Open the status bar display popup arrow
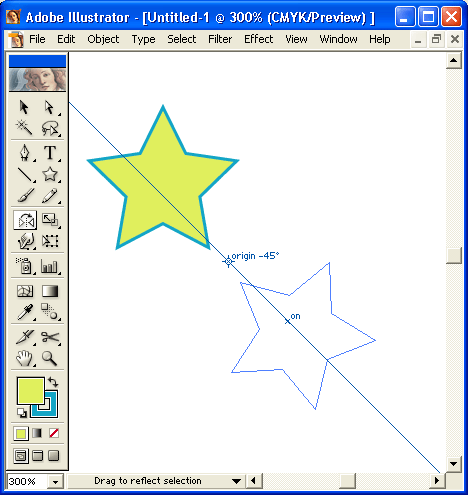 click(x=236, y=481)
